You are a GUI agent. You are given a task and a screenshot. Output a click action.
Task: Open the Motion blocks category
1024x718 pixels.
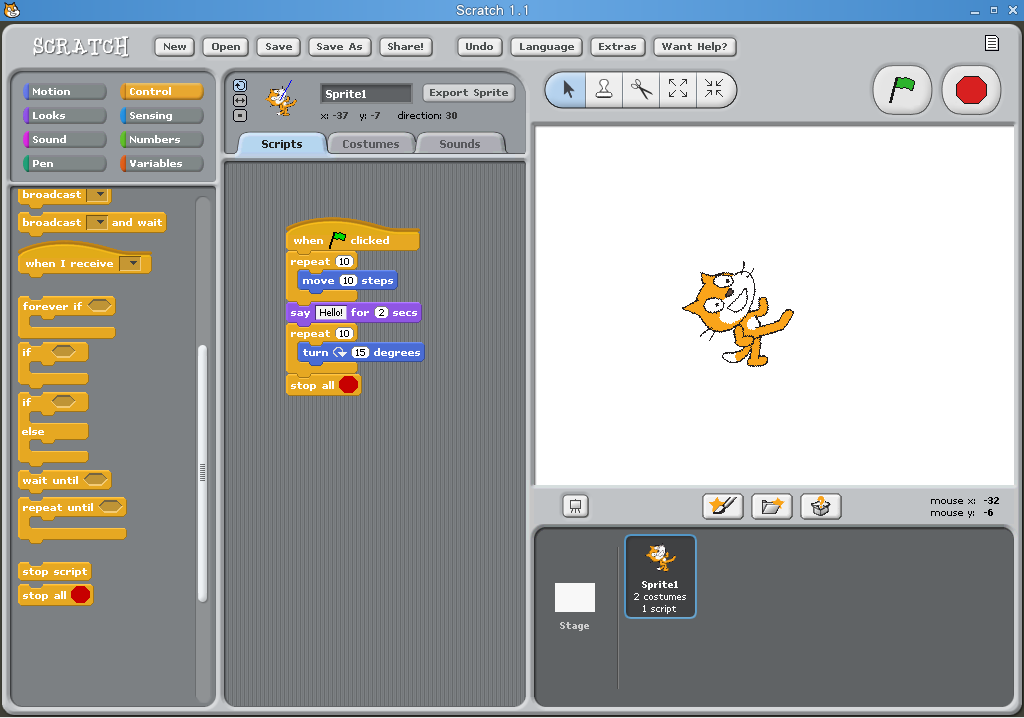65,91
